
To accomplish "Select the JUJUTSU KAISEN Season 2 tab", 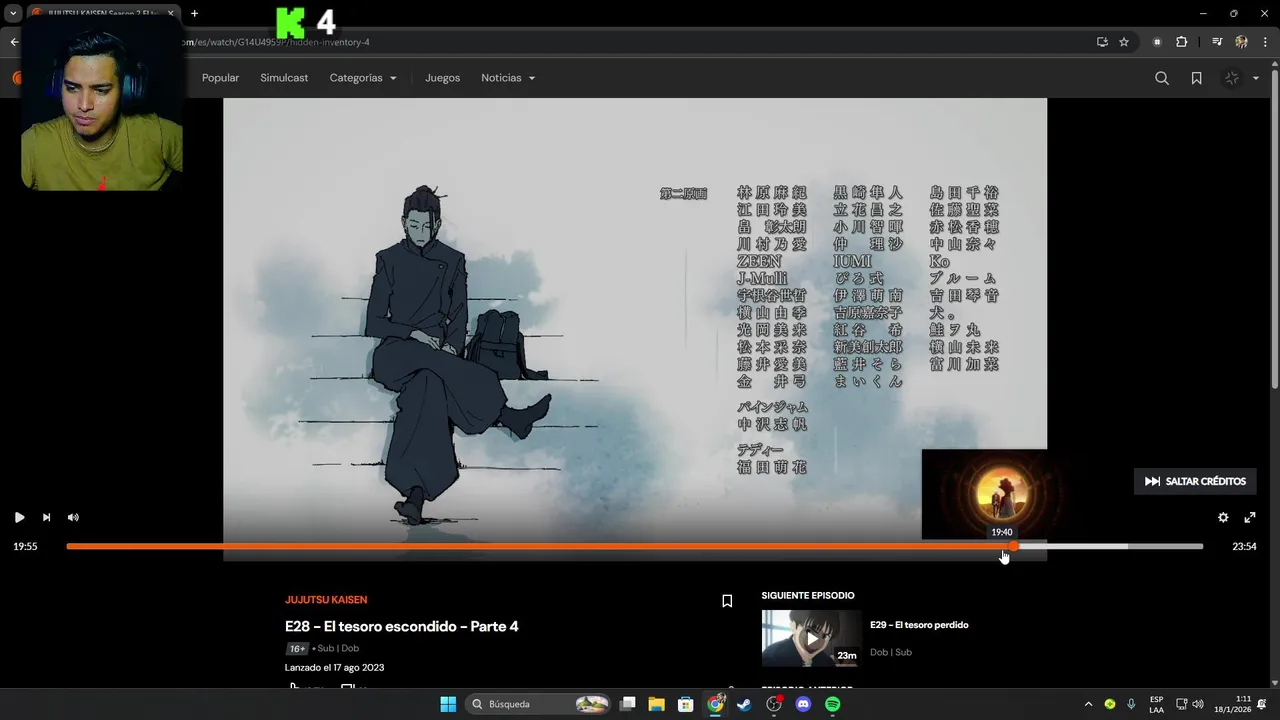I will coord(103,13).
